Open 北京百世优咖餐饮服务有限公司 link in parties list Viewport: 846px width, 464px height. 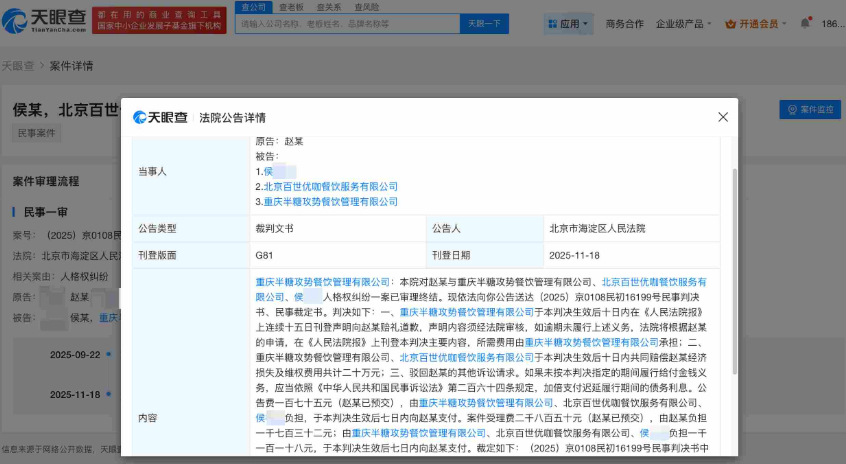pos(330,186)
